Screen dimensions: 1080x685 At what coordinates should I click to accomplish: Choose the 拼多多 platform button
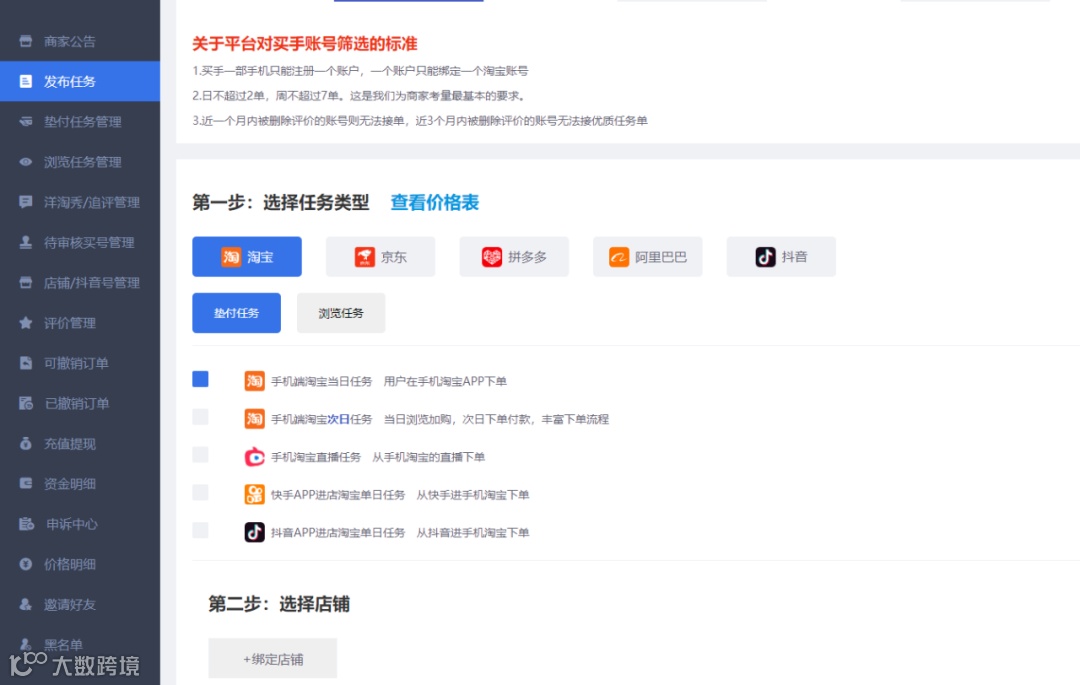coord(514,257)
